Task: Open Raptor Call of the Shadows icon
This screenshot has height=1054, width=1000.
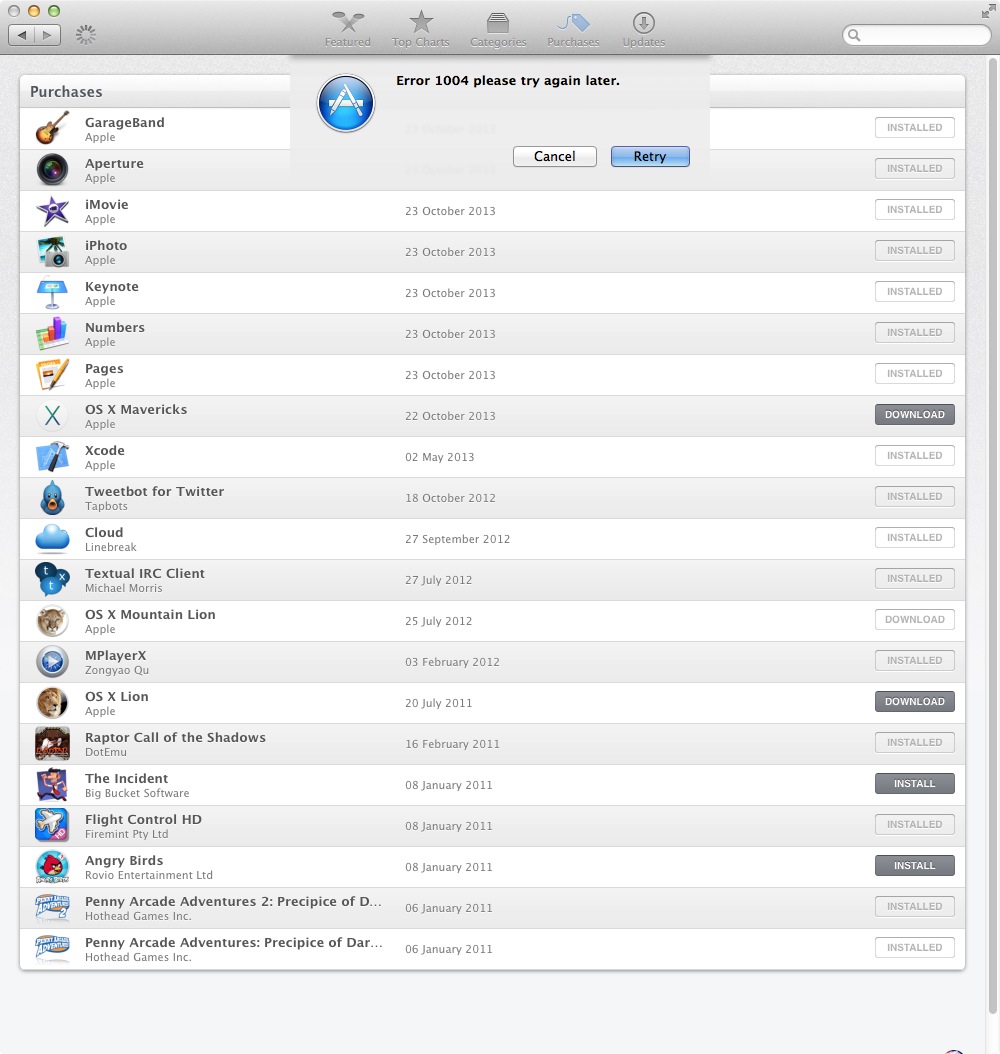Action: (52, 743)
